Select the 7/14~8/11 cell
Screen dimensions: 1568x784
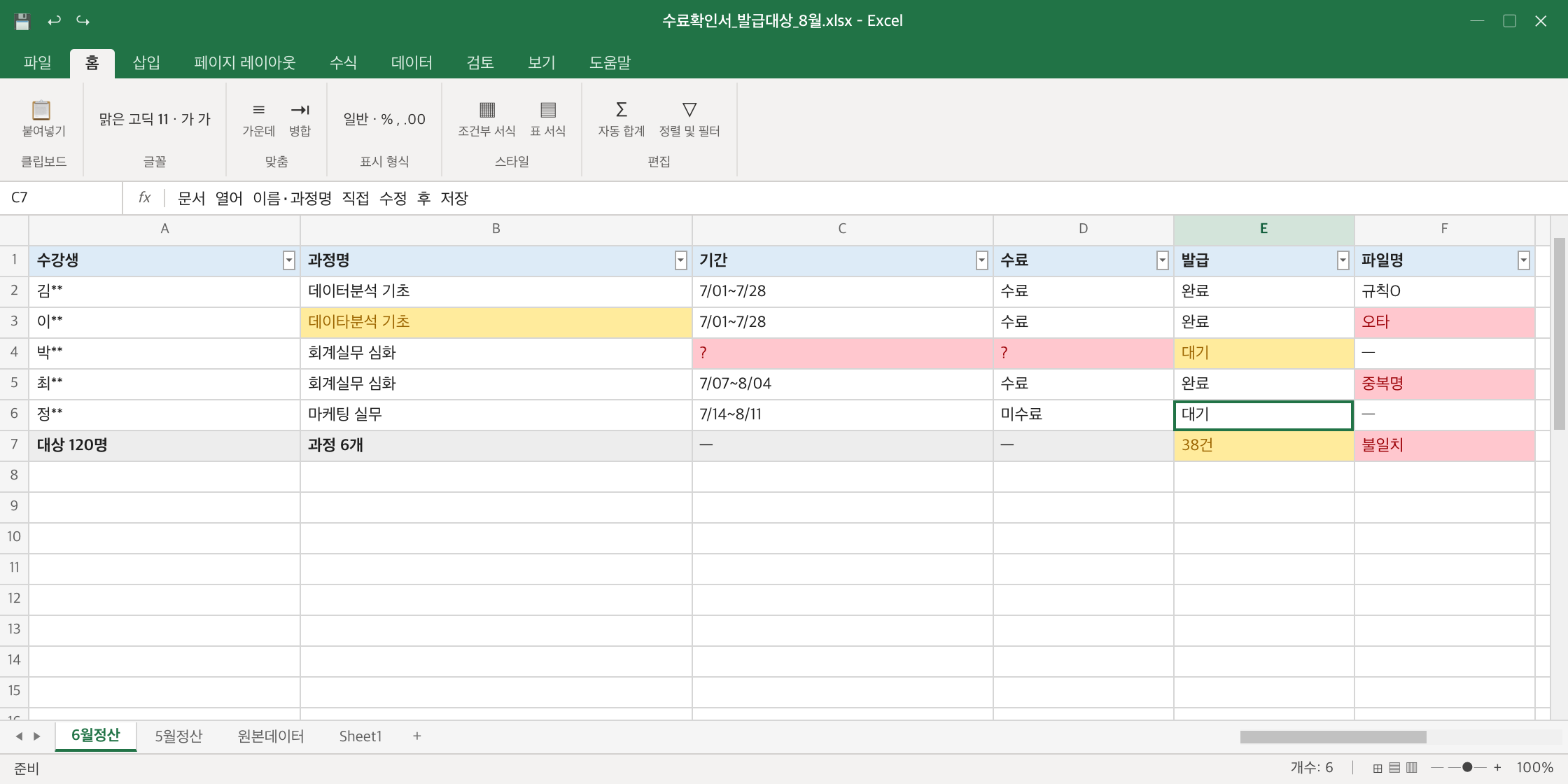[x=843, y=415]
